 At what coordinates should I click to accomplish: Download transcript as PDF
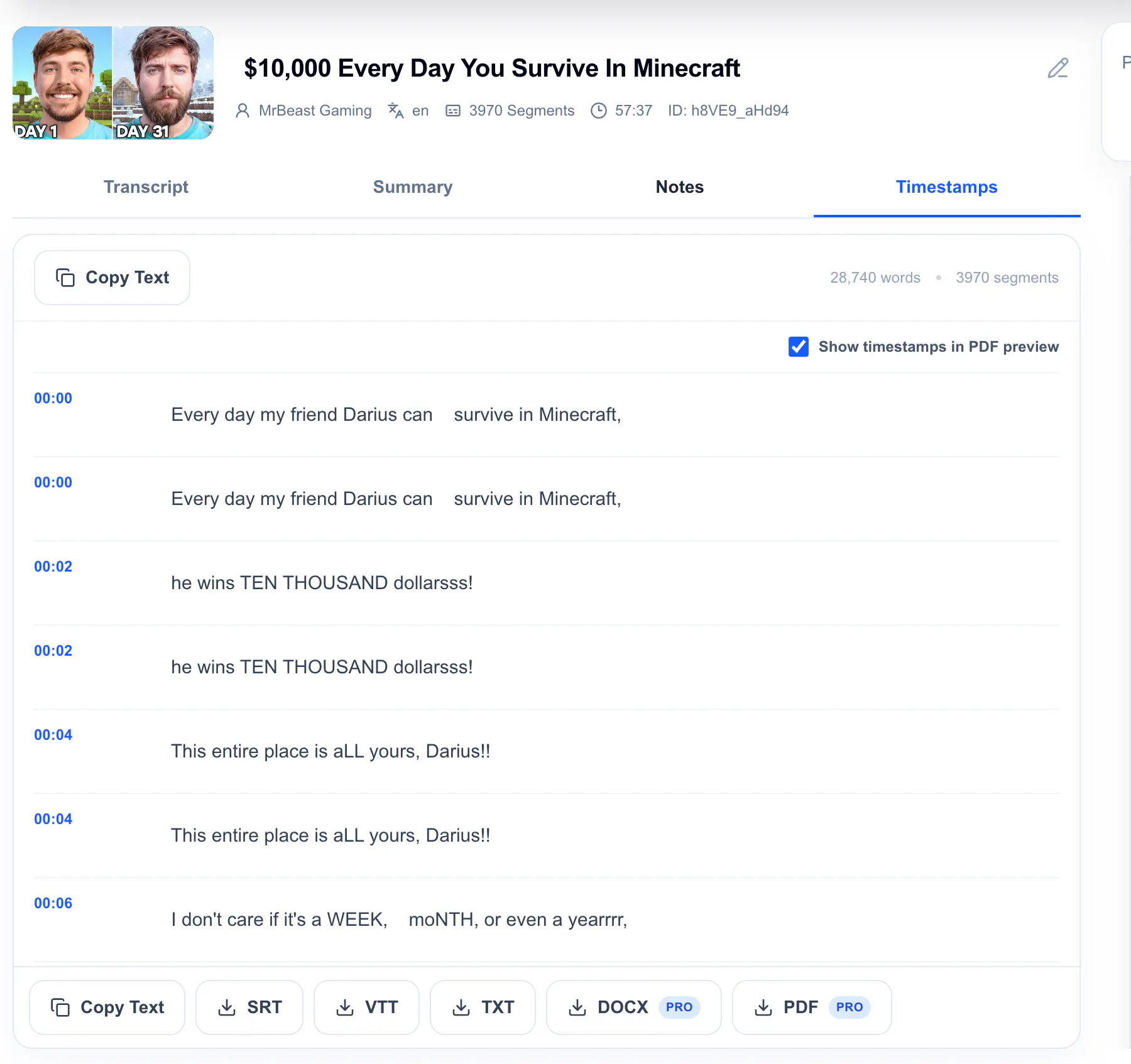coord(812,1007)
